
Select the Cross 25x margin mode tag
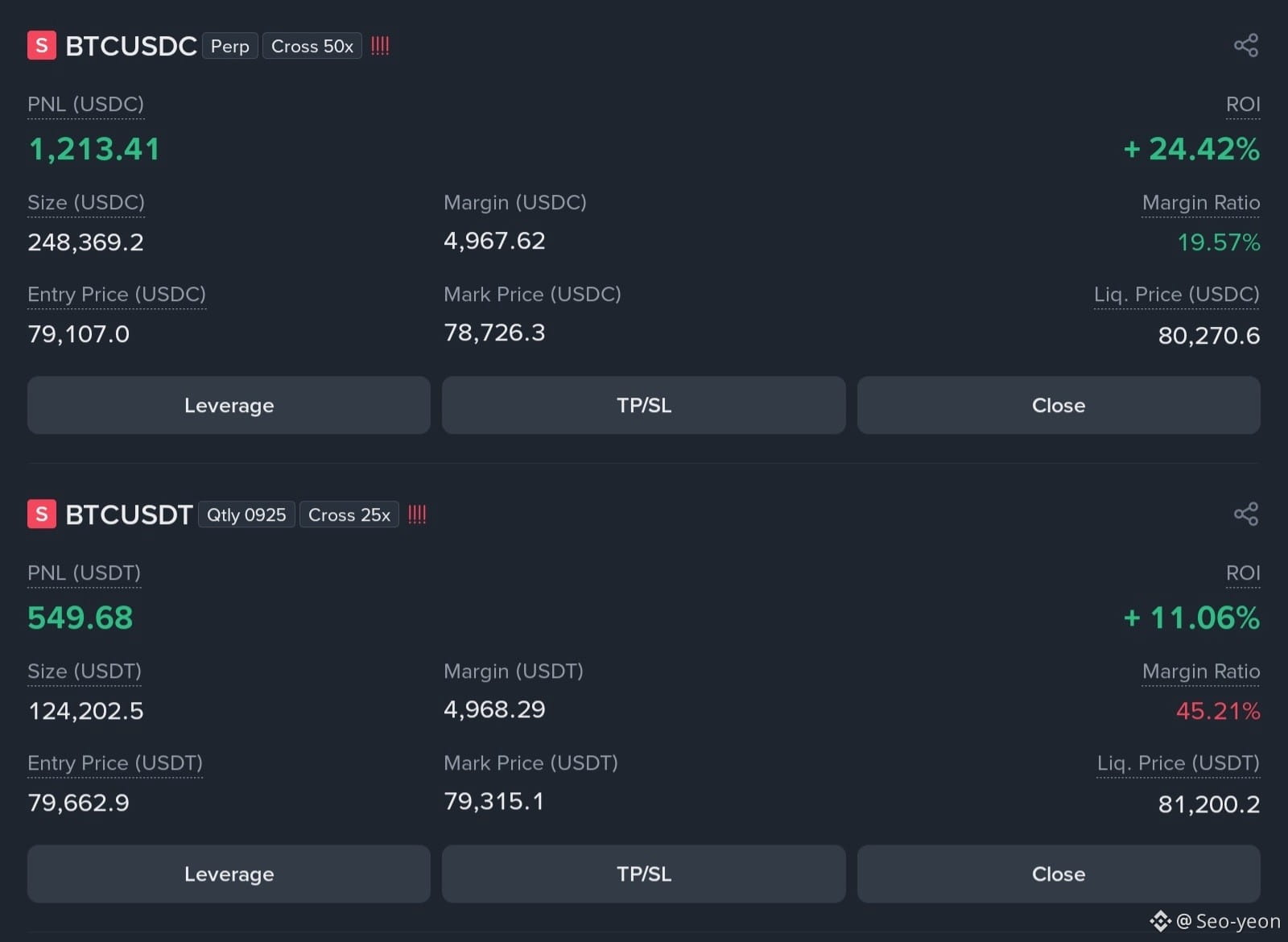point(349,514)
